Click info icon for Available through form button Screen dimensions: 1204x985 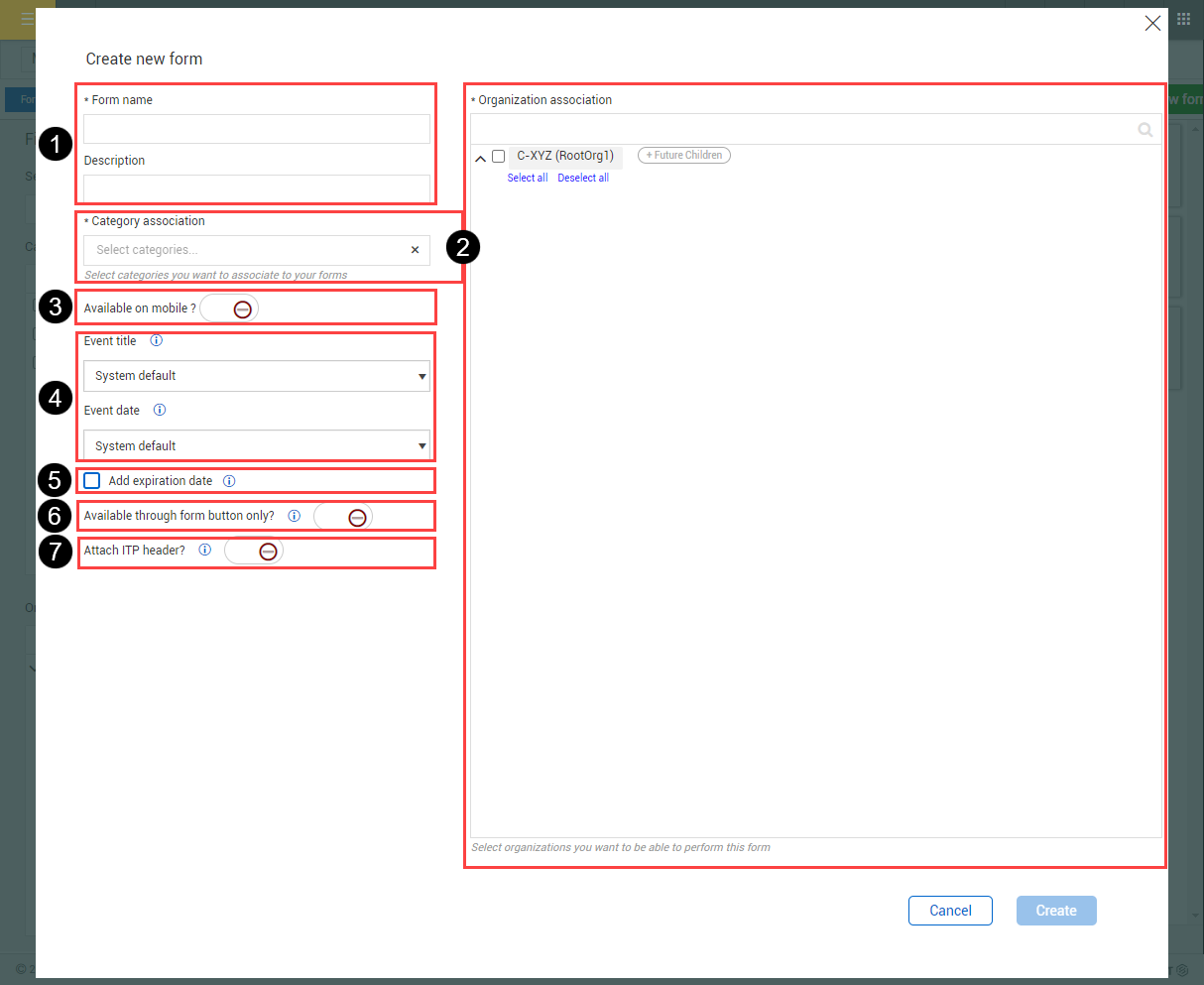(x=294, y=516)
